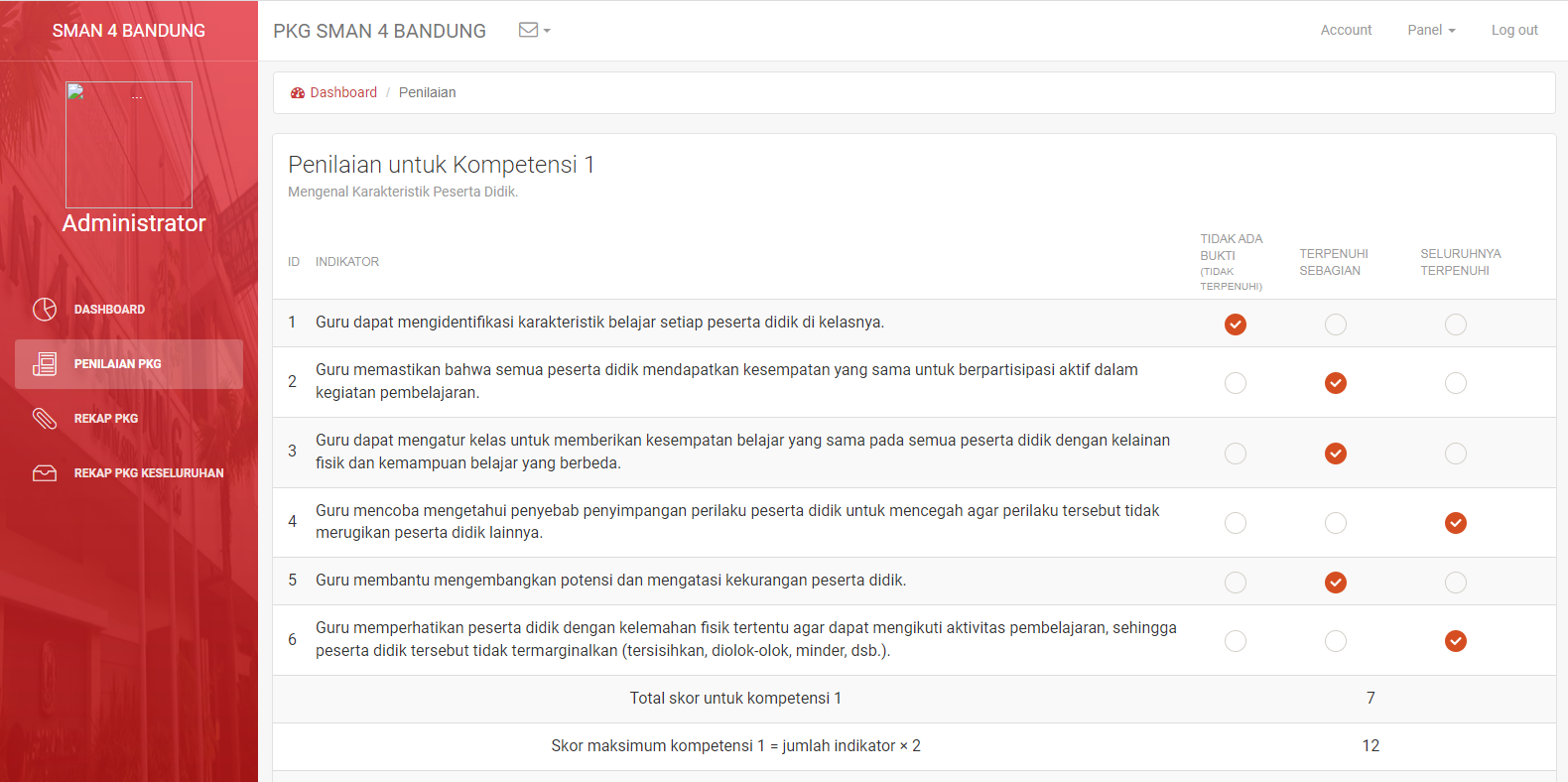
Task: Open the PENILAIAN PKG sidebar item
Action: (x=129, y=364)
